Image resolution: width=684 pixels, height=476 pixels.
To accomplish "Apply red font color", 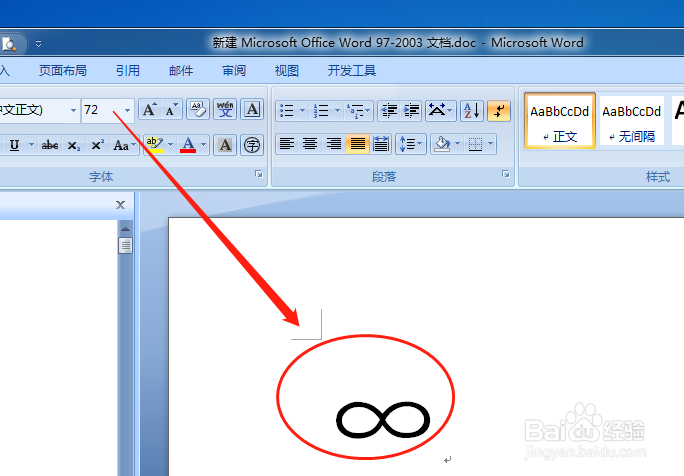I will click(x=188, y=144).
